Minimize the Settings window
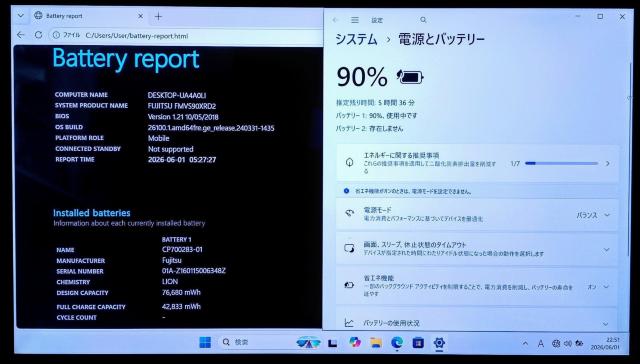Screen dimensions: 640x364 tap(578, 16)
